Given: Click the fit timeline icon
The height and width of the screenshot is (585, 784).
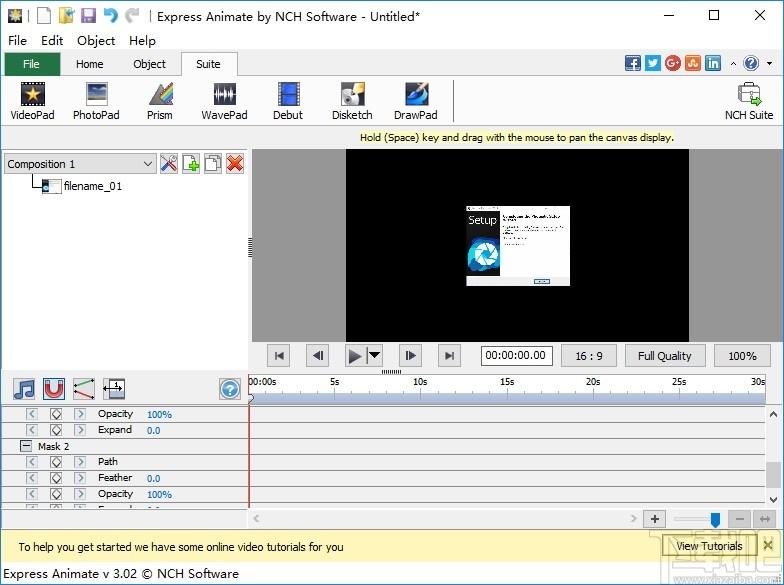Looking at the screenshot, I should tap(114, 388).
